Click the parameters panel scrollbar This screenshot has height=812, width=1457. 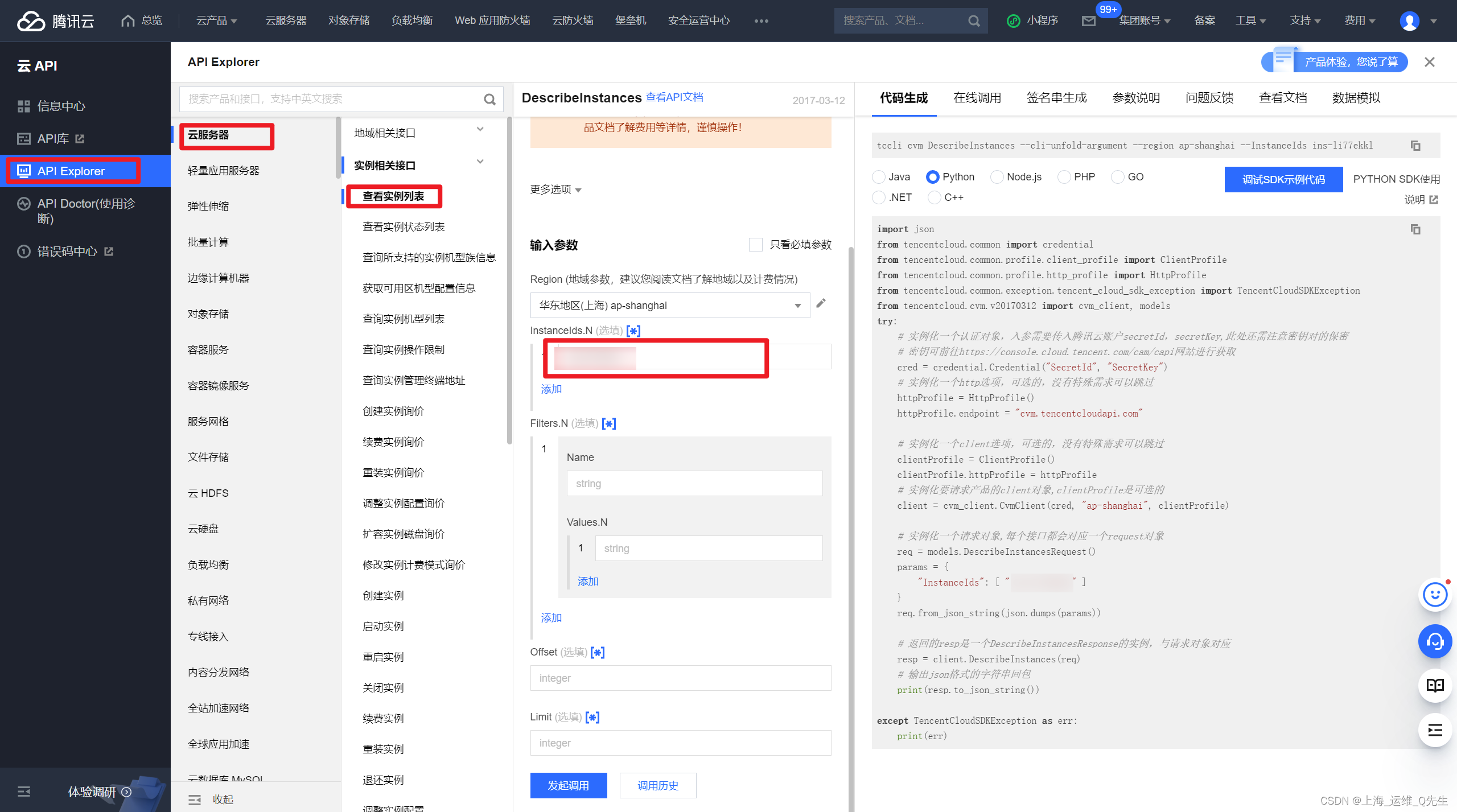coord(851,529)
